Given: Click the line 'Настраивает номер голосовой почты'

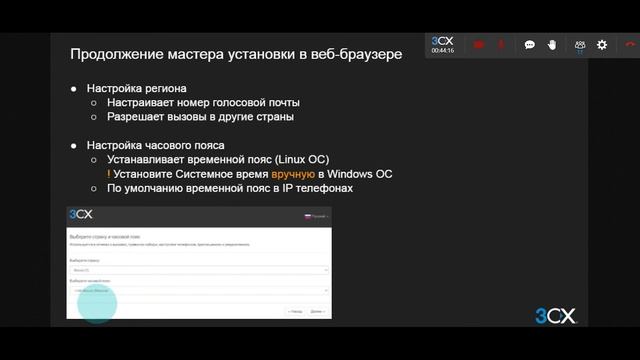Looking at the screenshot, I should pos(203,103).
